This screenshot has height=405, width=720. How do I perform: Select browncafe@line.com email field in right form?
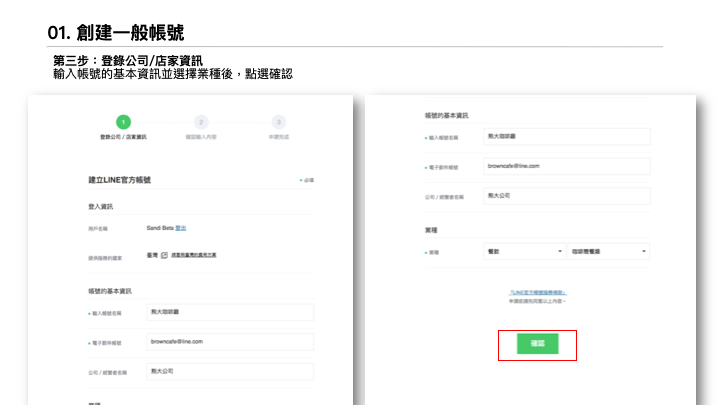tap(566, 165)
